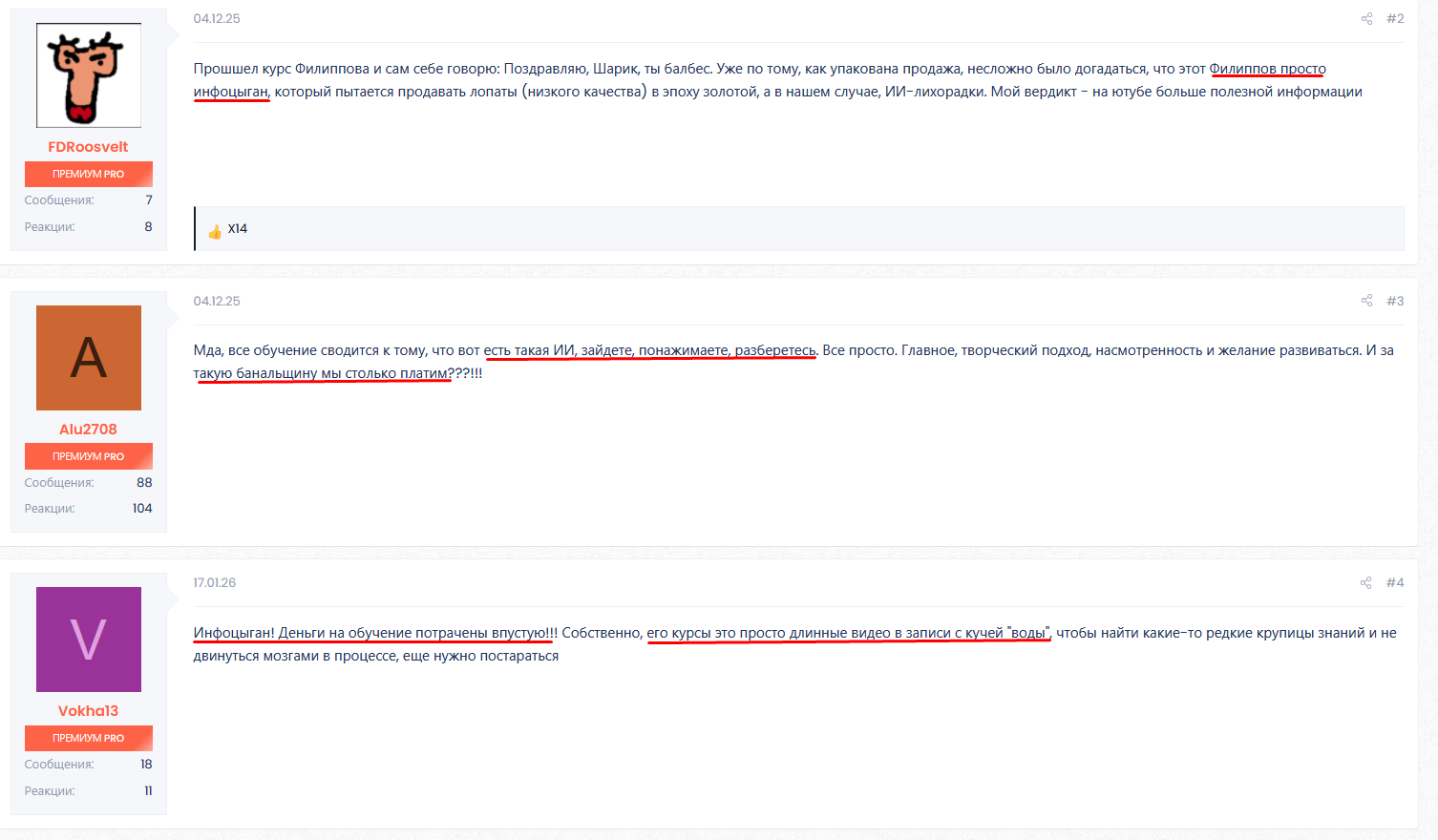The width and height of the screenshot is (1438, 840).
Task: Click the Реакции label under Alu2708
Action: pyautogui.click(x=50, y=509)
